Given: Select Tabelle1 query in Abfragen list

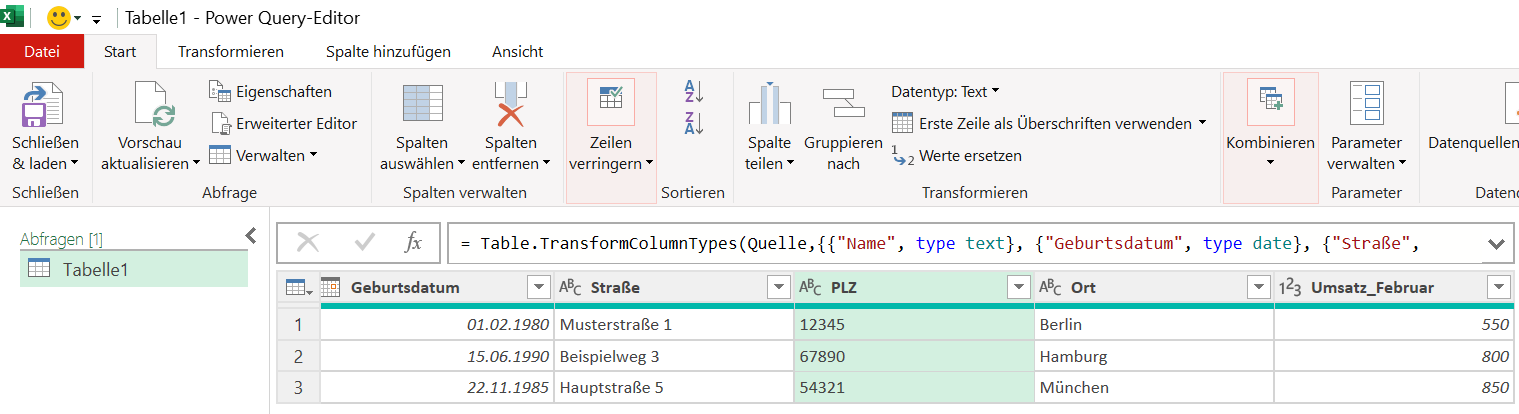Looking at the screenshot, I should (134, 269).
